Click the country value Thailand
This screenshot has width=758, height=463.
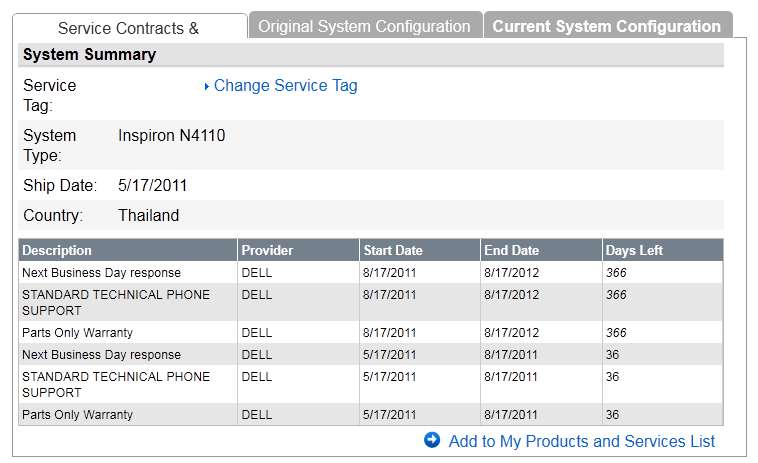(148, 215)
